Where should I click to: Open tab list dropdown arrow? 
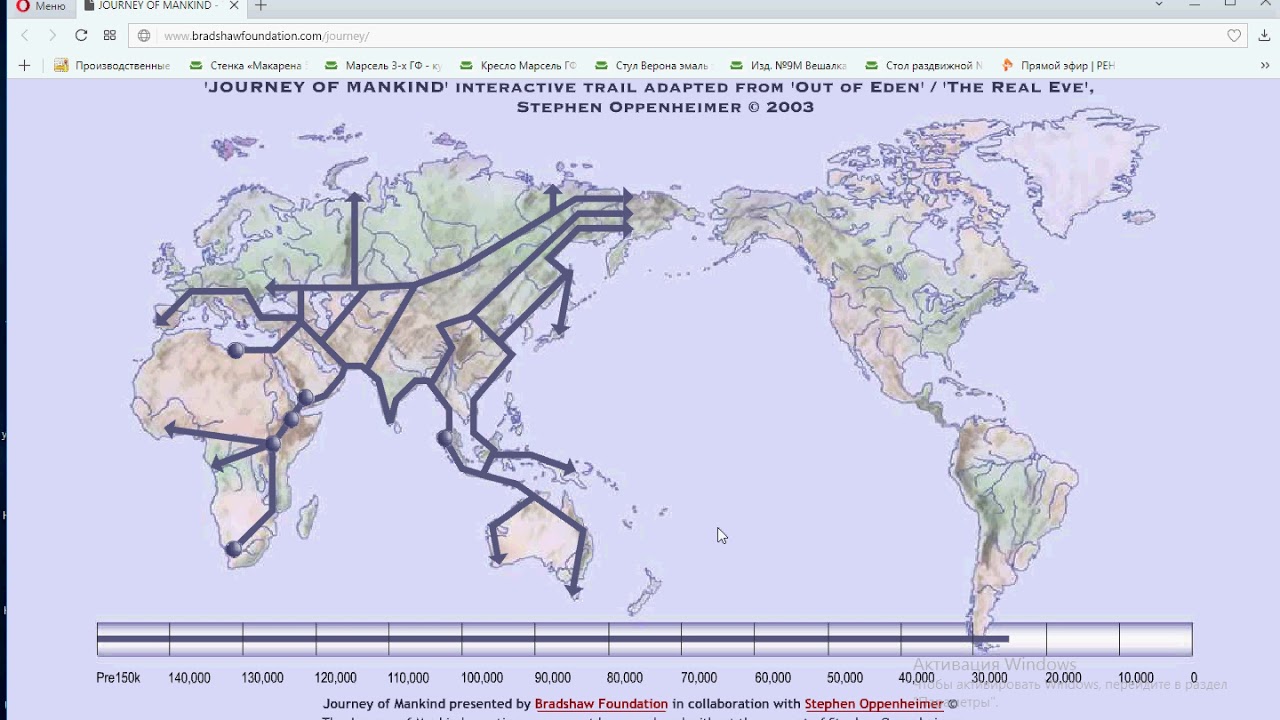point(1159,5)
